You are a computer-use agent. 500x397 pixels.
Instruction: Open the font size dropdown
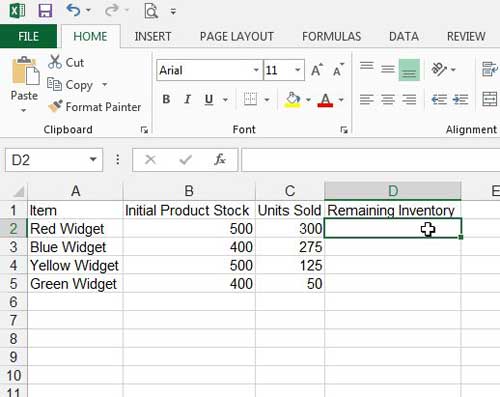tap(298, 70)
